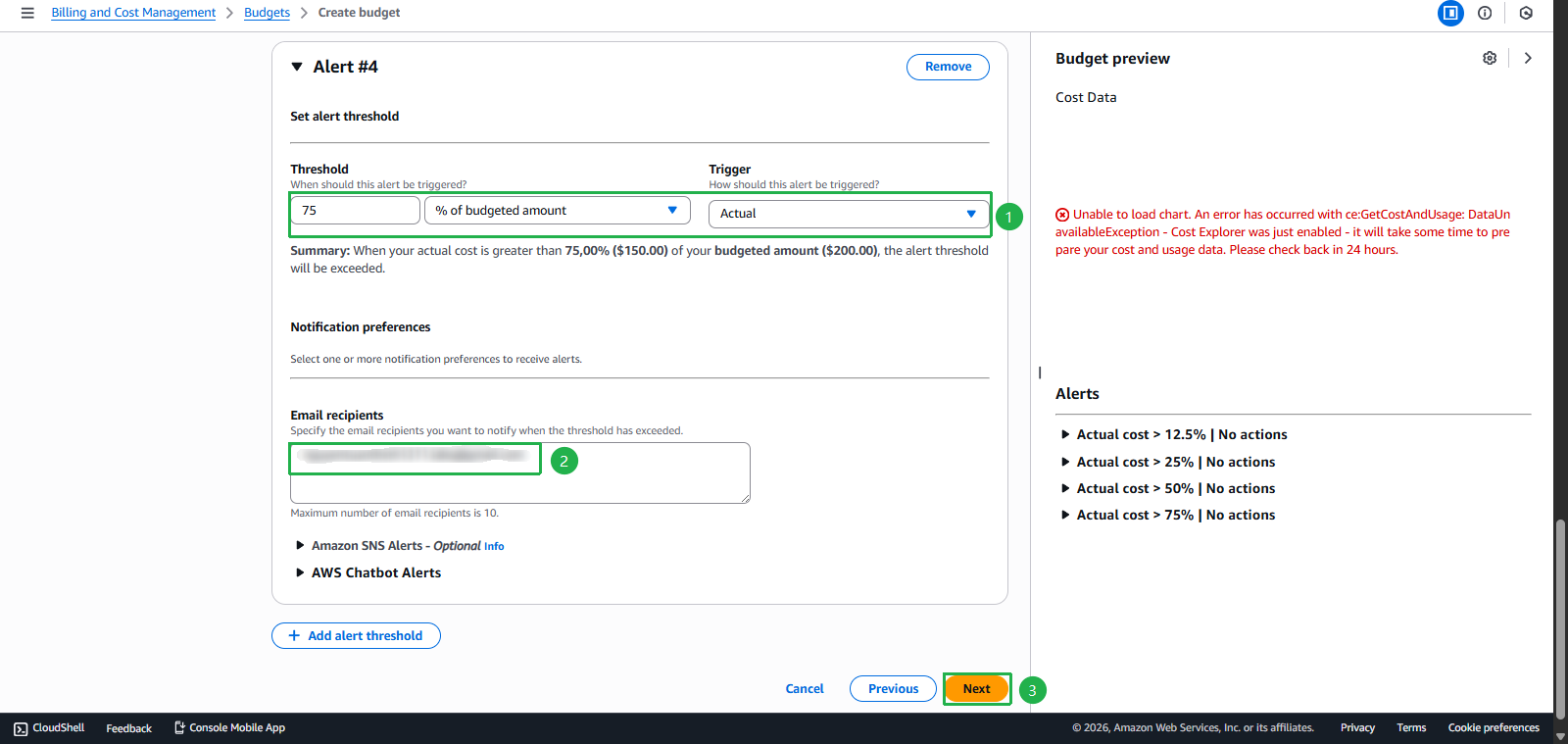1568x744 pixels.
Task: Open the info circle icon in header
Action: click(1485, 13)
